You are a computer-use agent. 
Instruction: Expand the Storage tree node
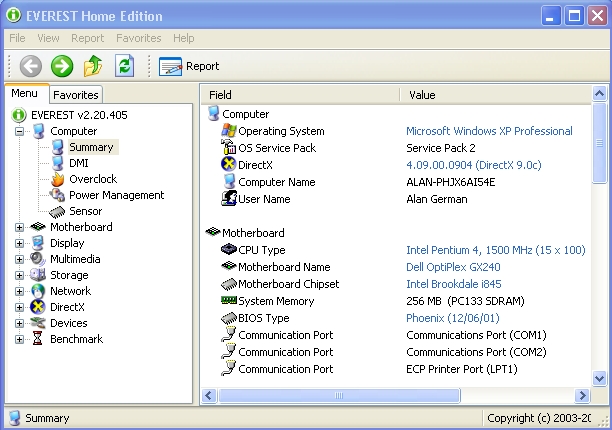[x=19, y=275]
